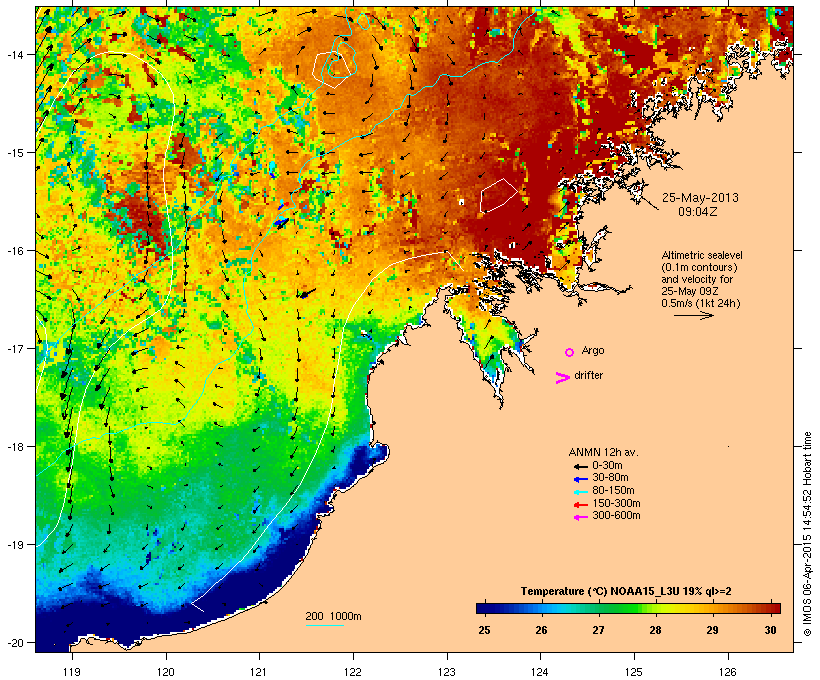This screenshot has height=680, width=820.
Task: Click the longitude axis label 126
Action: (x=727, y=672)
